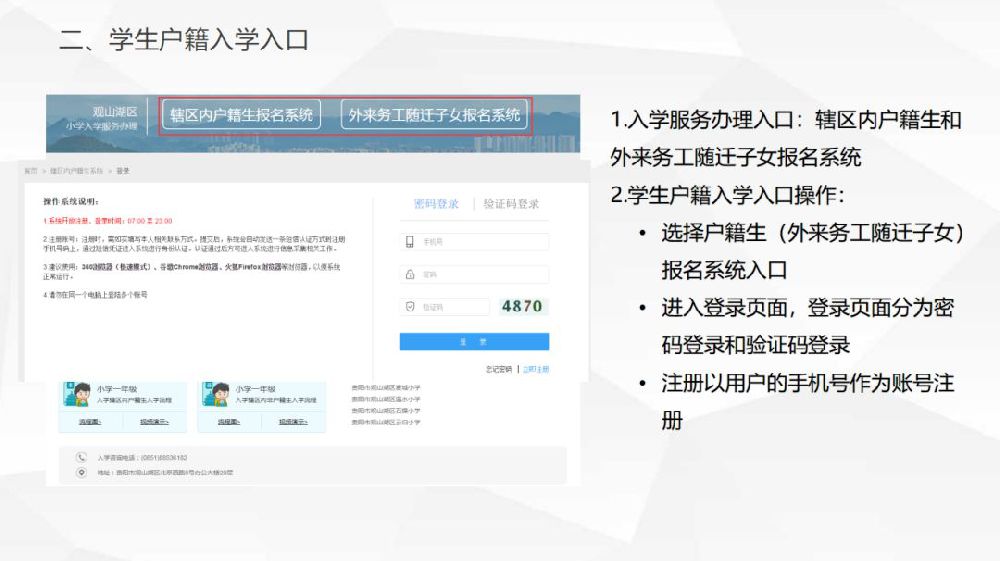Go to 首页 in the breadcrumb
Viewport: 1000px width, 561px height.
[x=31, y=171]
